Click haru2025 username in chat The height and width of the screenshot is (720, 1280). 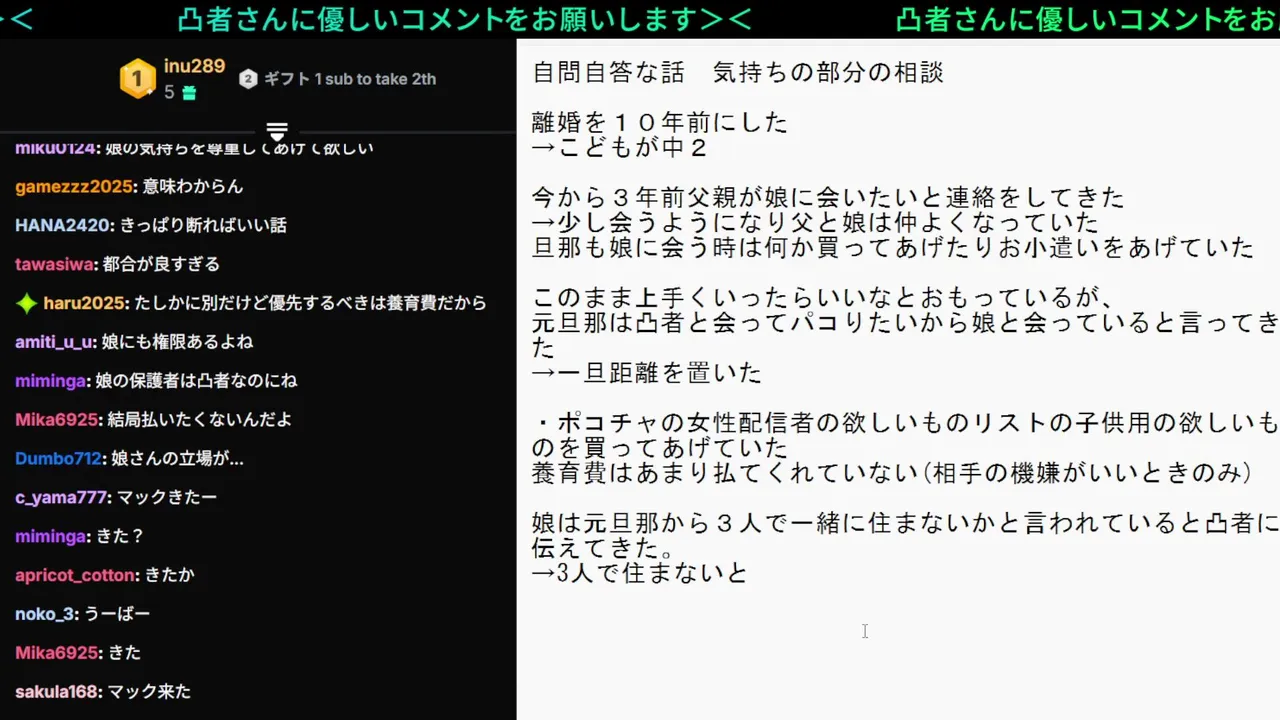point(84,303)
